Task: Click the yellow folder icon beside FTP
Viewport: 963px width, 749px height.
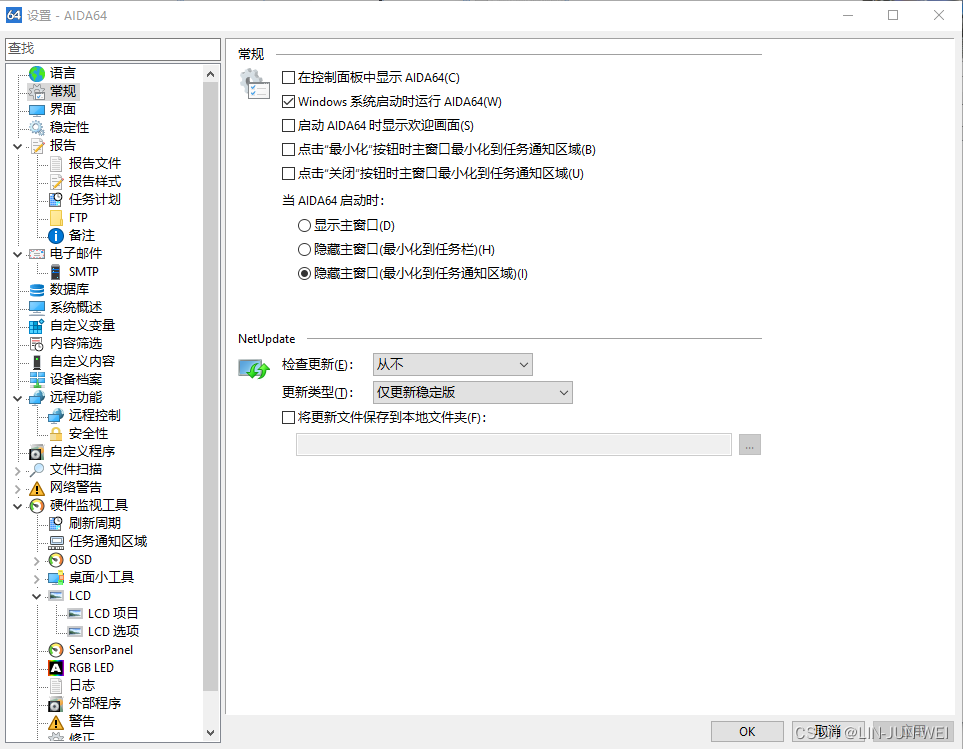Action: pyautogui.click(x=56, y=218)
